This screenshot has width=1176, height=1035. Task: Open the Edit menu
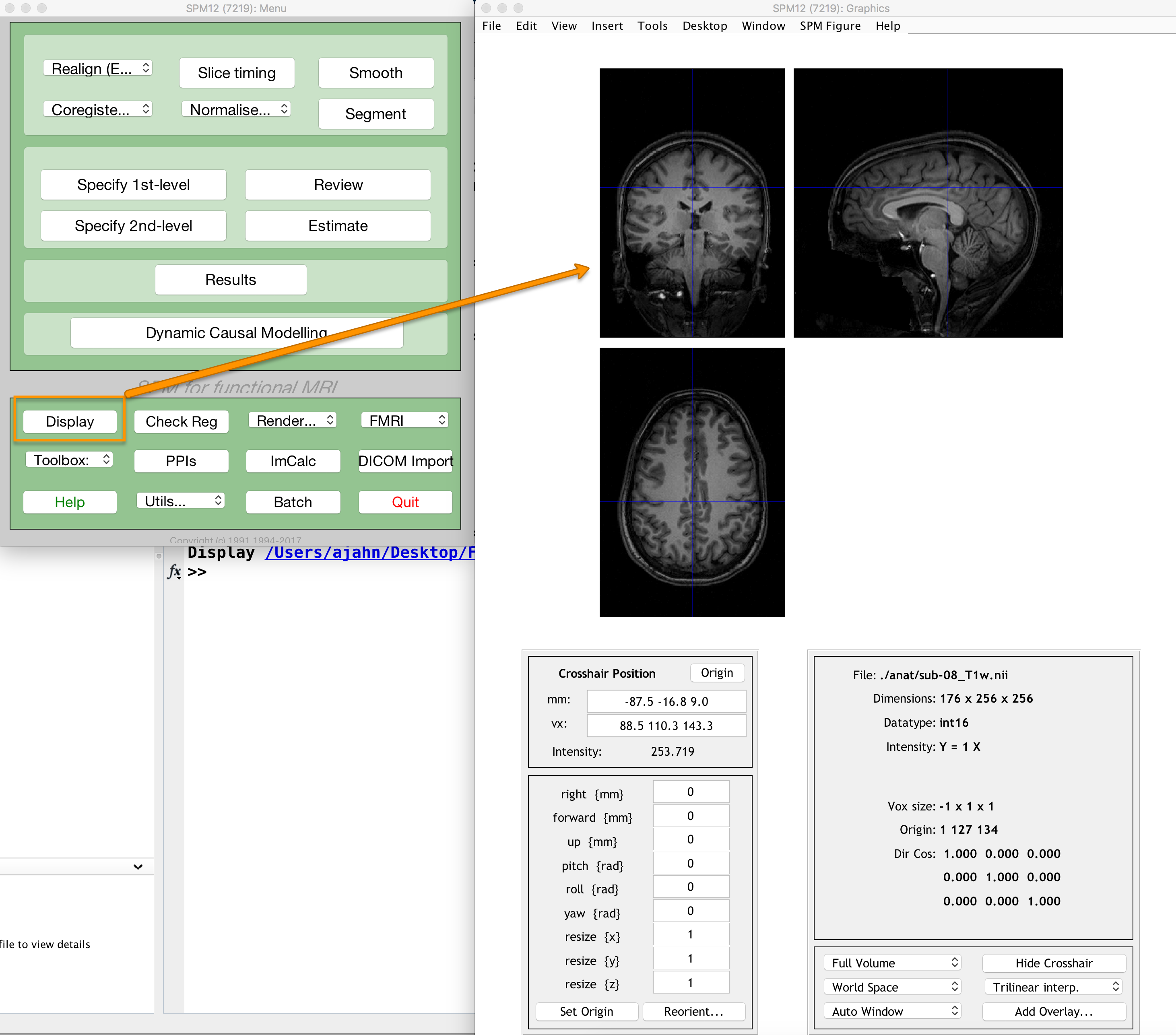coord(526,26)
